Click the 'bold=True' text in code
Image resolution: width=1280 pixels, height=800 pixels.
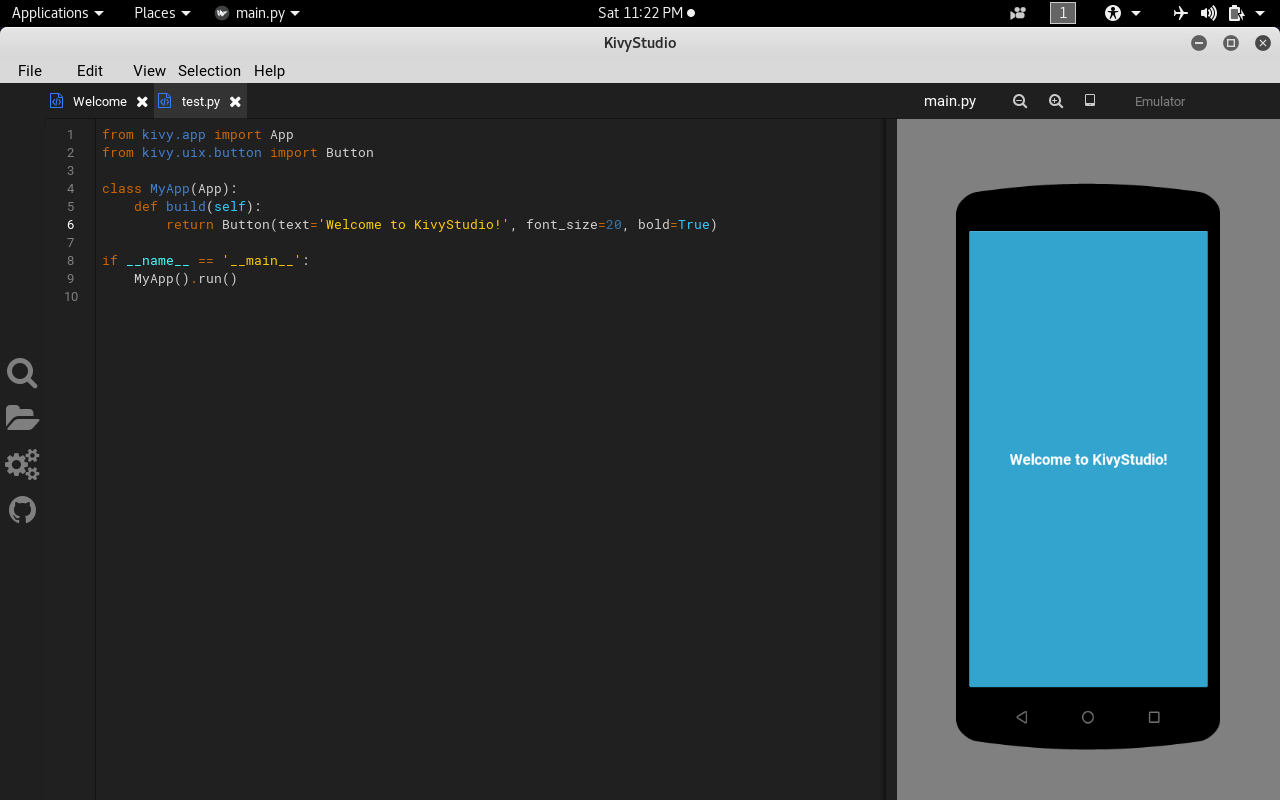point(674,224)
